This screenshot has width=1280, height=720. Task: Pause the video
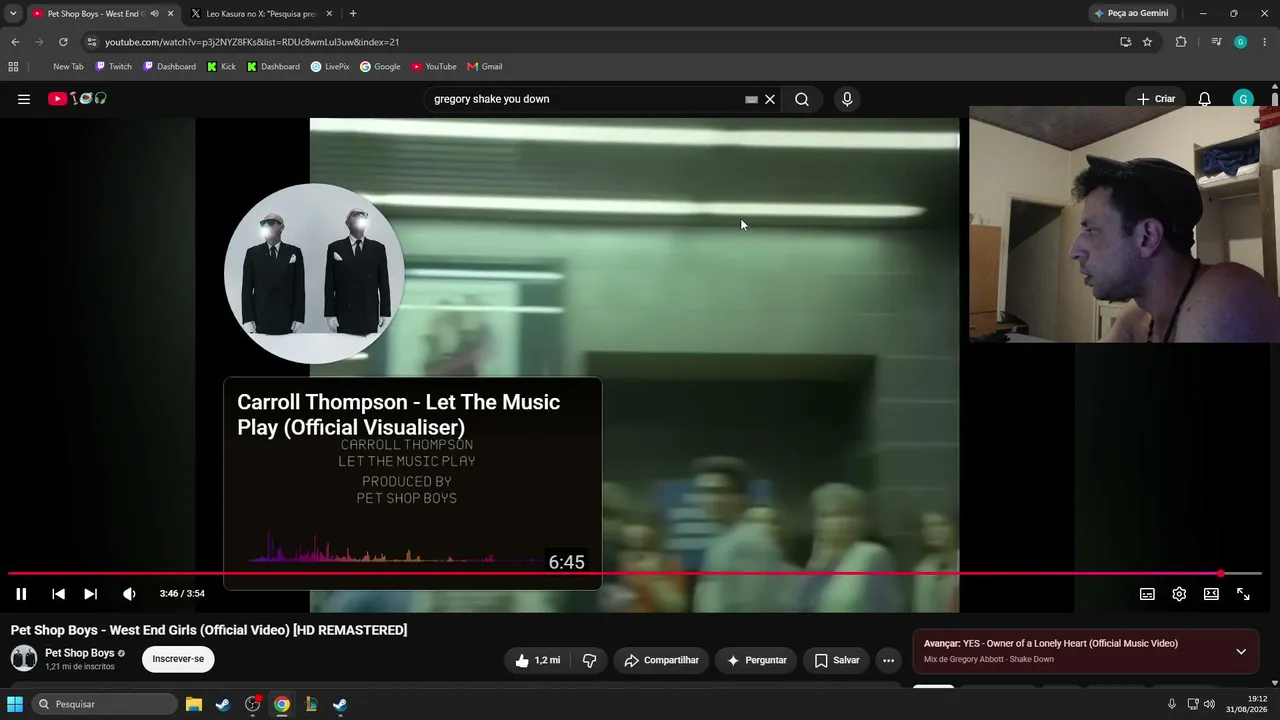point(21,594)
